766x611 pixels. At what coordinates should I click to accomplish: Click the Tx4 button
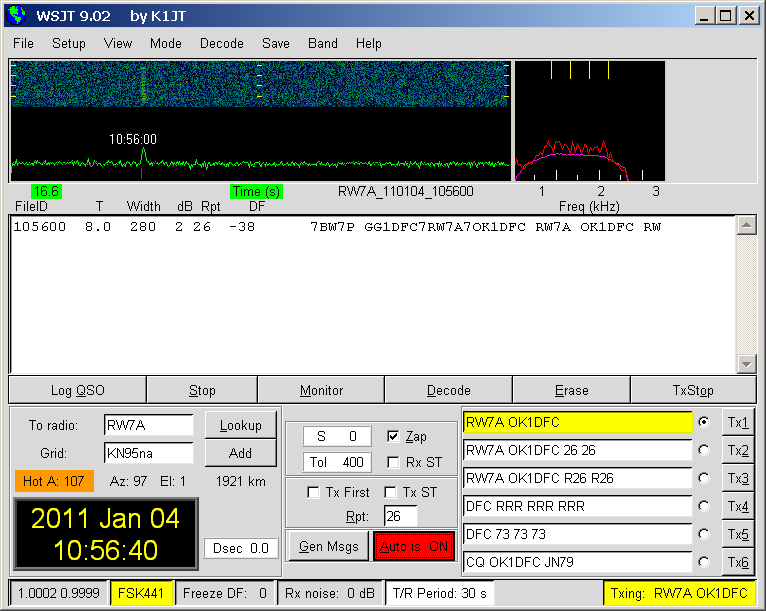click(738, 506)
